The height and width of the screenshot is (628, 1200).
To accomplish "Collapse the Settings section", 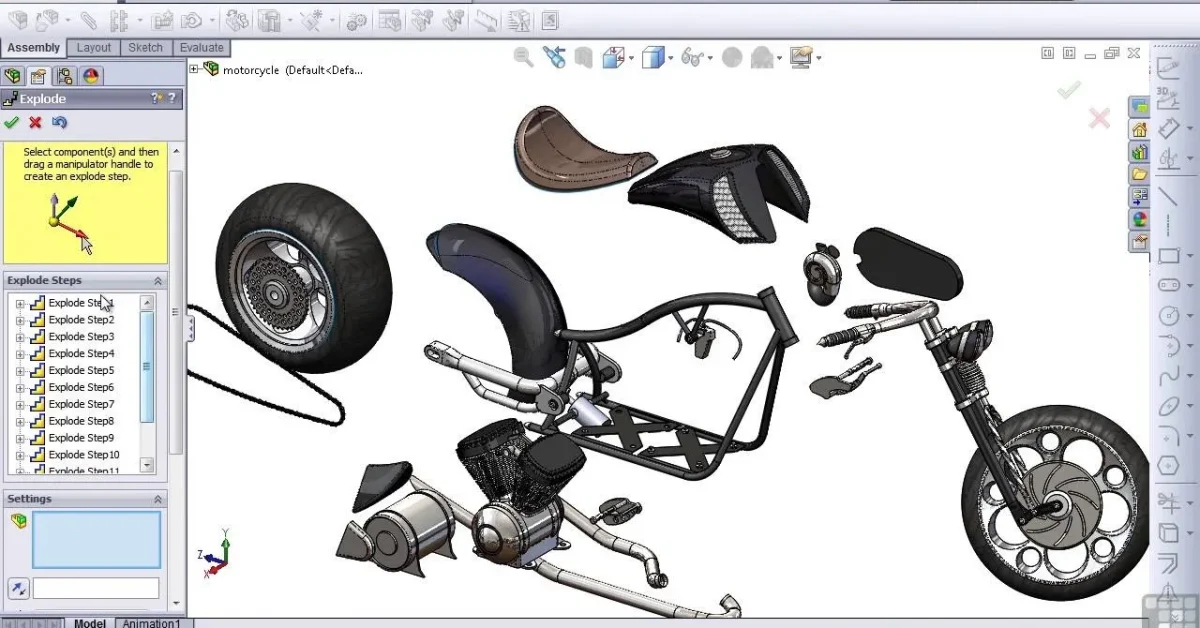I will (157, 499).
